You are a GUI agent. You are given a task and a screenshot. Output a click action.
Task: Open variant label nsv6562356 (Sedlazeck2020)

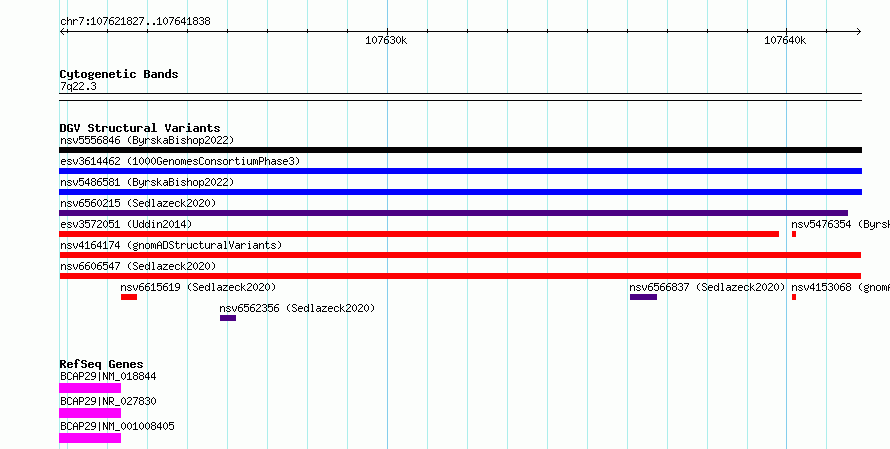[x=297, y=308]
